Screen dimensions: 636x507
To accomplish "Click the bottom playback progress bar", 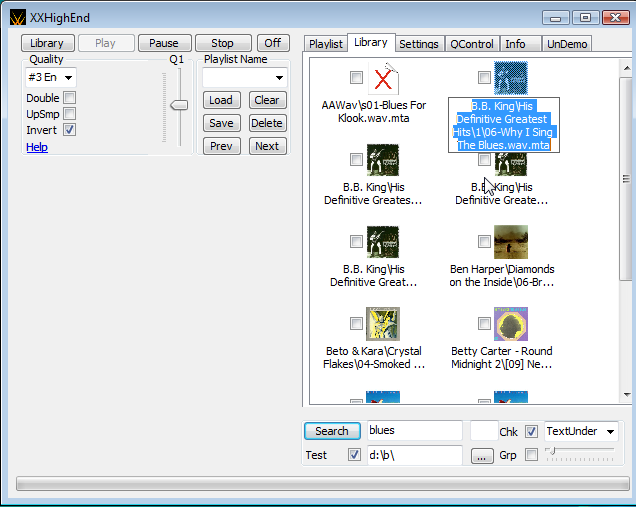I will [322, 484].
